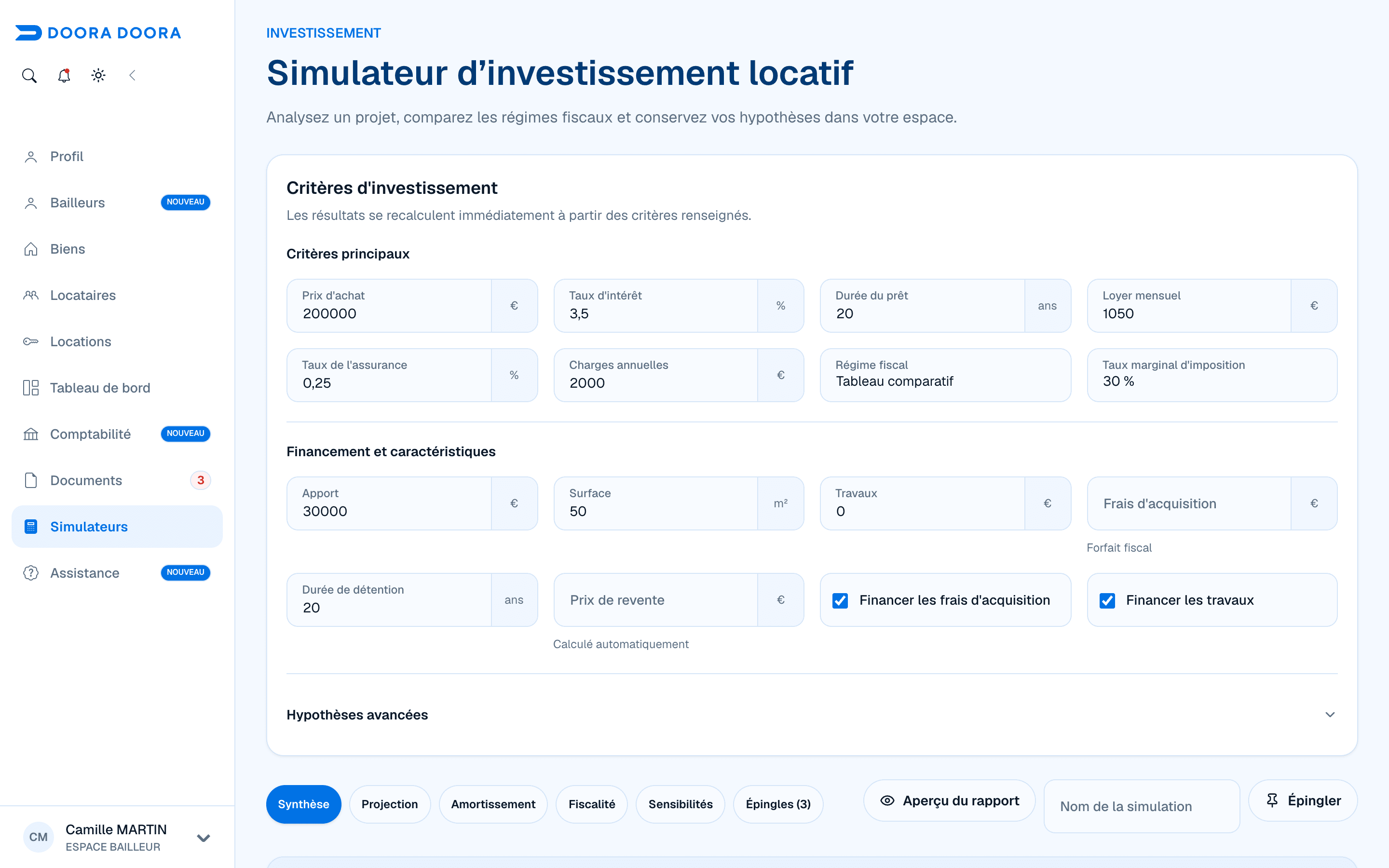The width and height of the screenshot is (1389, 868).
Task: Open the Régime fiscal dropdown
Action: (945, 375)
